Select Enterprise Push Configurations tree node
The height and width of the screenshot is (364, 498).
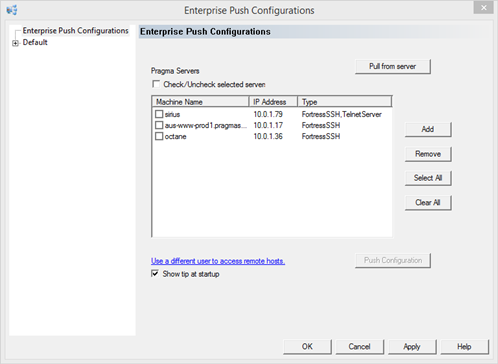pyautogui.click(x=75, y=31)
